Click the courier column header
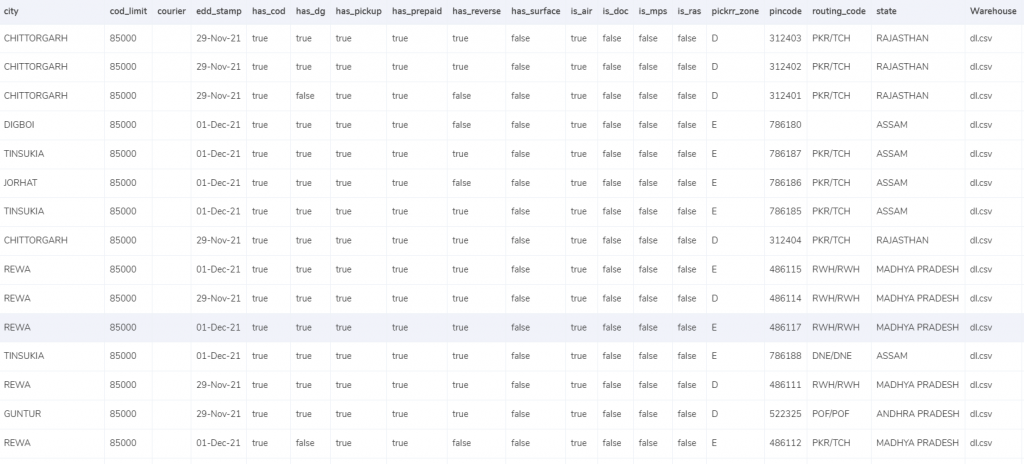The height and width of the screenshot is (464, 1024). tap(172, 10)
